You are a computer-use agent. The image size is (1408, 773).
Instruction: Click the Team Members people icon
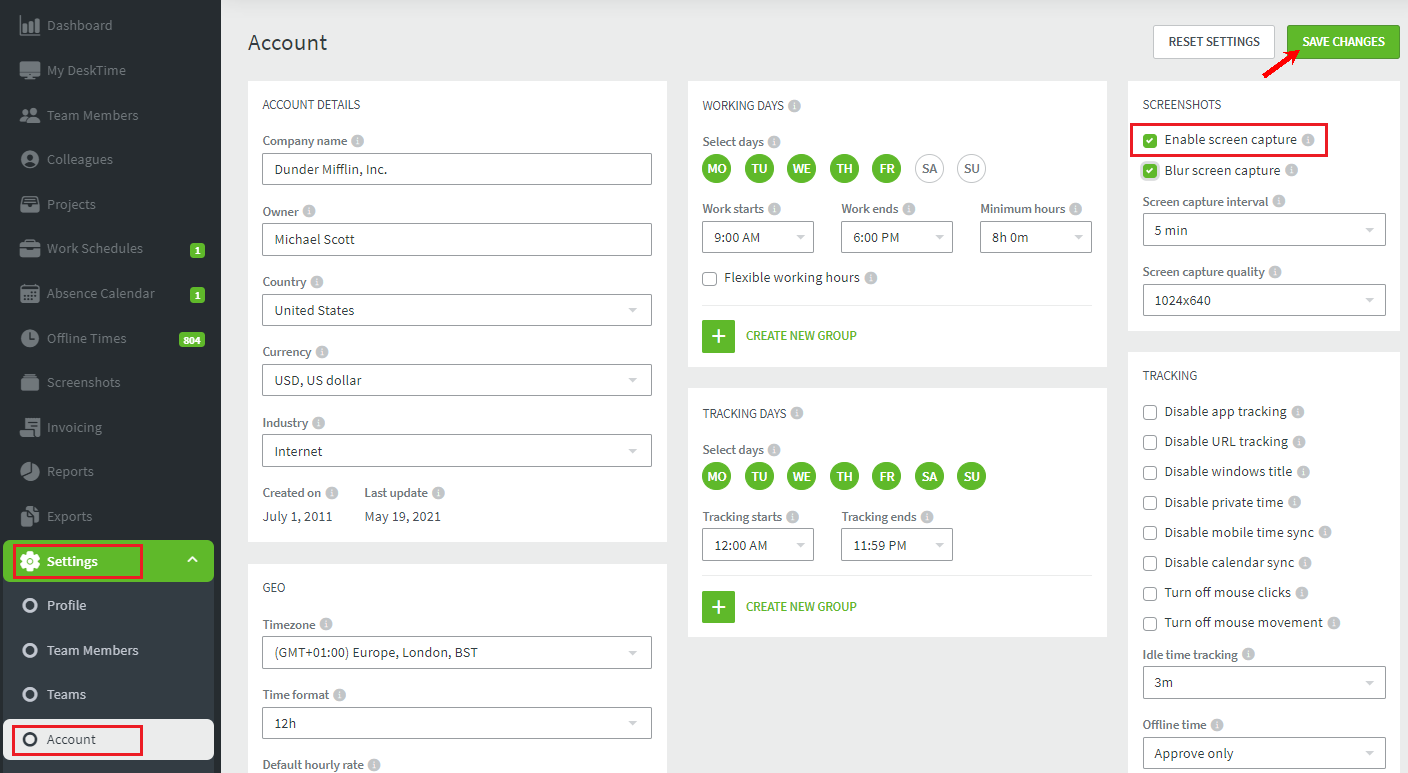point(30,115)
